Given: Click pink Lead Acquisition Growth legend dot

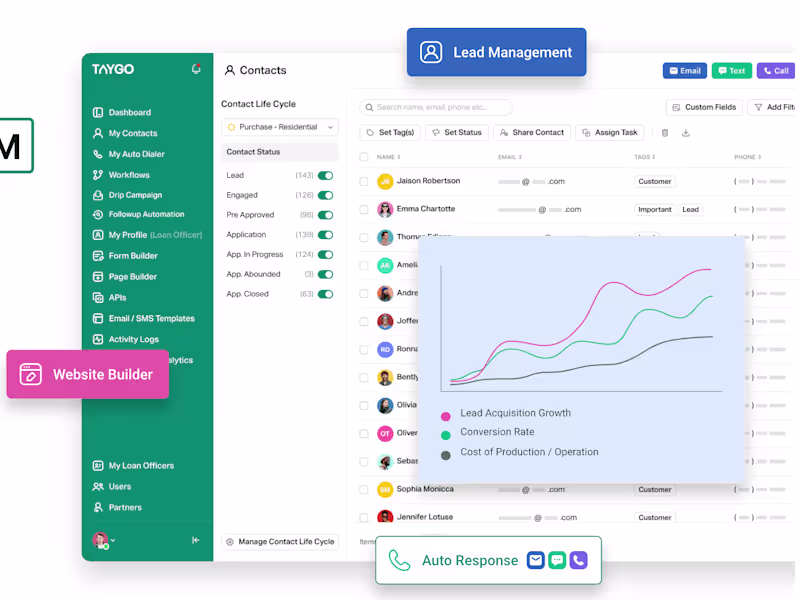Looking at the screenshot, I should click(445, 416).
